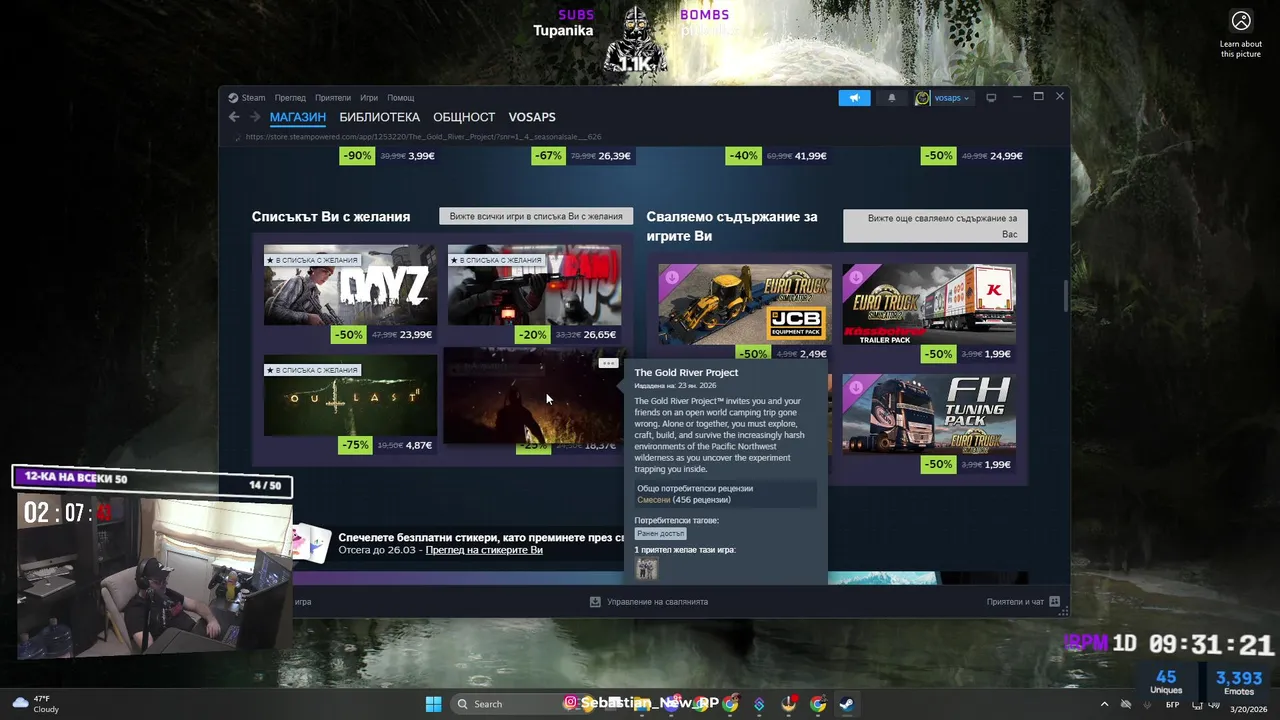Open The Gold River Project capsule

534,395
